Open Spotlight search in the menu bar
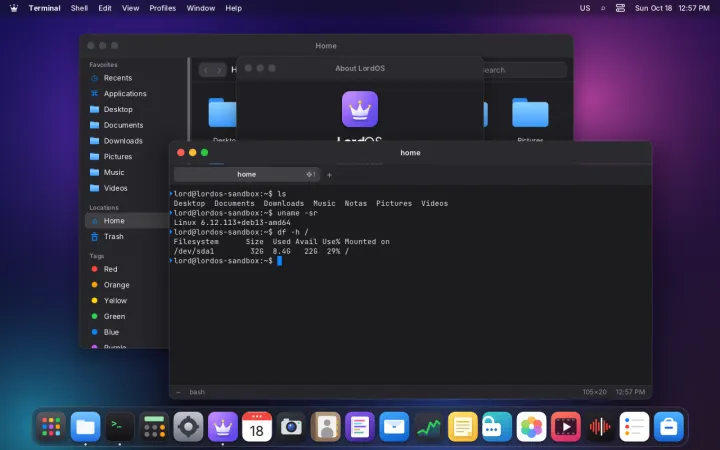The width and height of the screenshot is (720, 450). [x=602, y=8]
